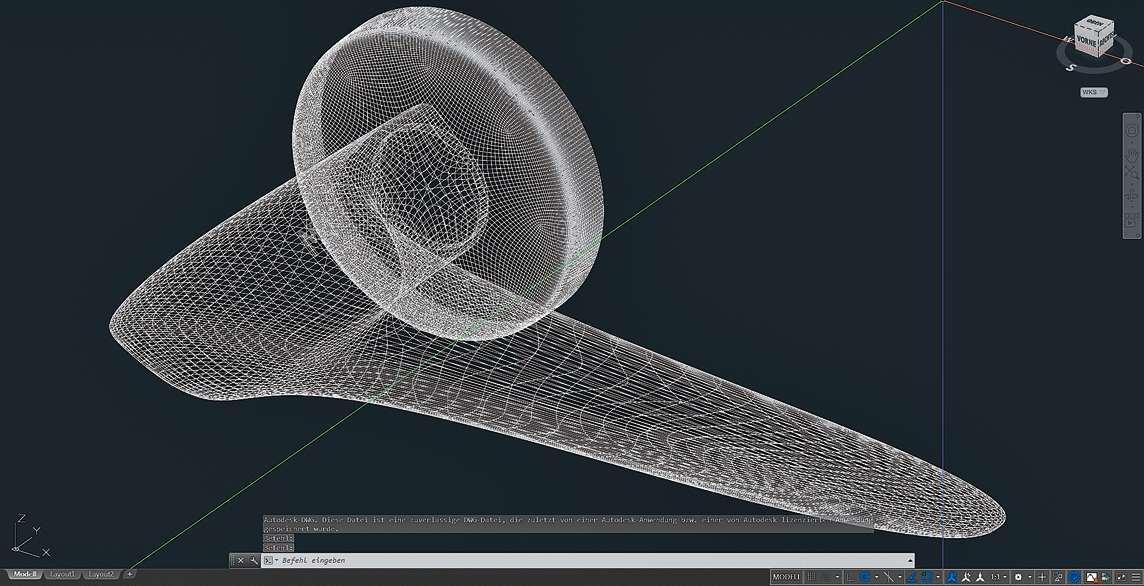Click the isolate objects icon
Screen dimensions: 1144x586
pos(1058,577)
